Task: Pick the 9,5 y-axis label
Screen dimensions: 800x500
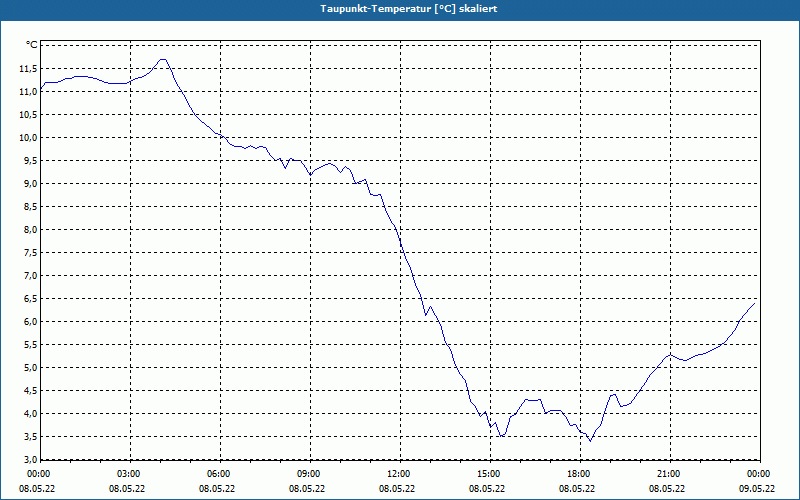Action: [30, 161]
